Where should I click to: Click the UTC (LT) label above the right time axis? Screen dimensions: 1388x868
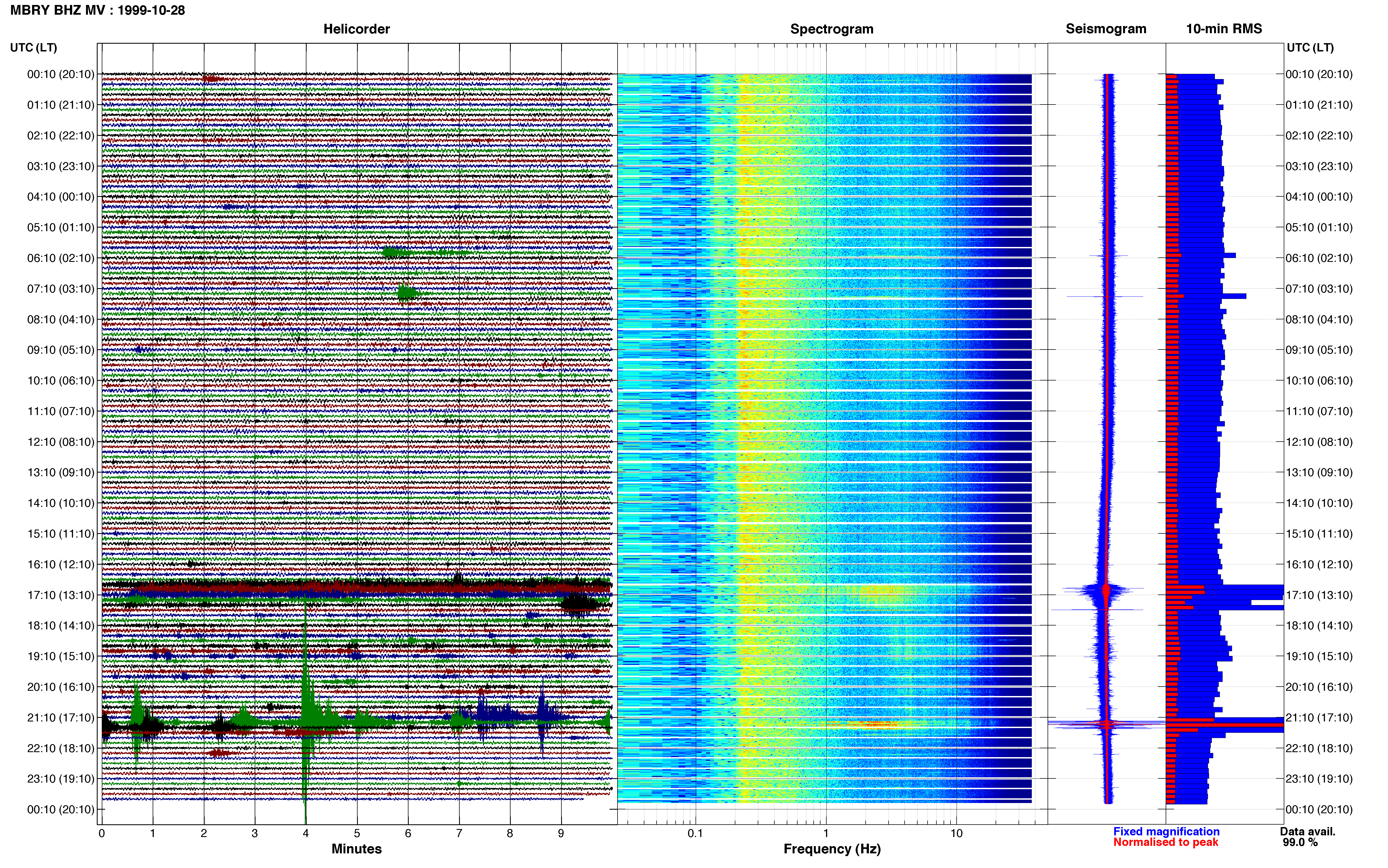(1310, 48)
